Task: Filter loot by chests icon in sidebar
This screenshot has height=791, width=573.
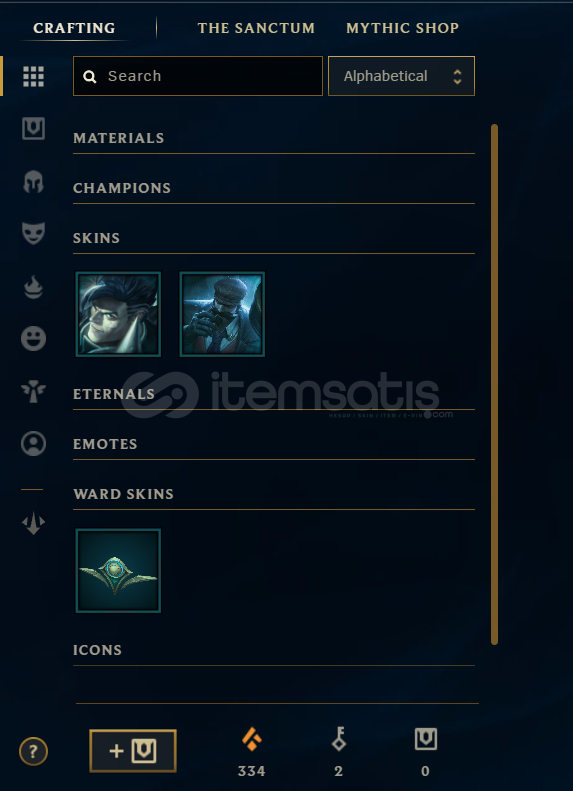Action: tap(33, 129)
